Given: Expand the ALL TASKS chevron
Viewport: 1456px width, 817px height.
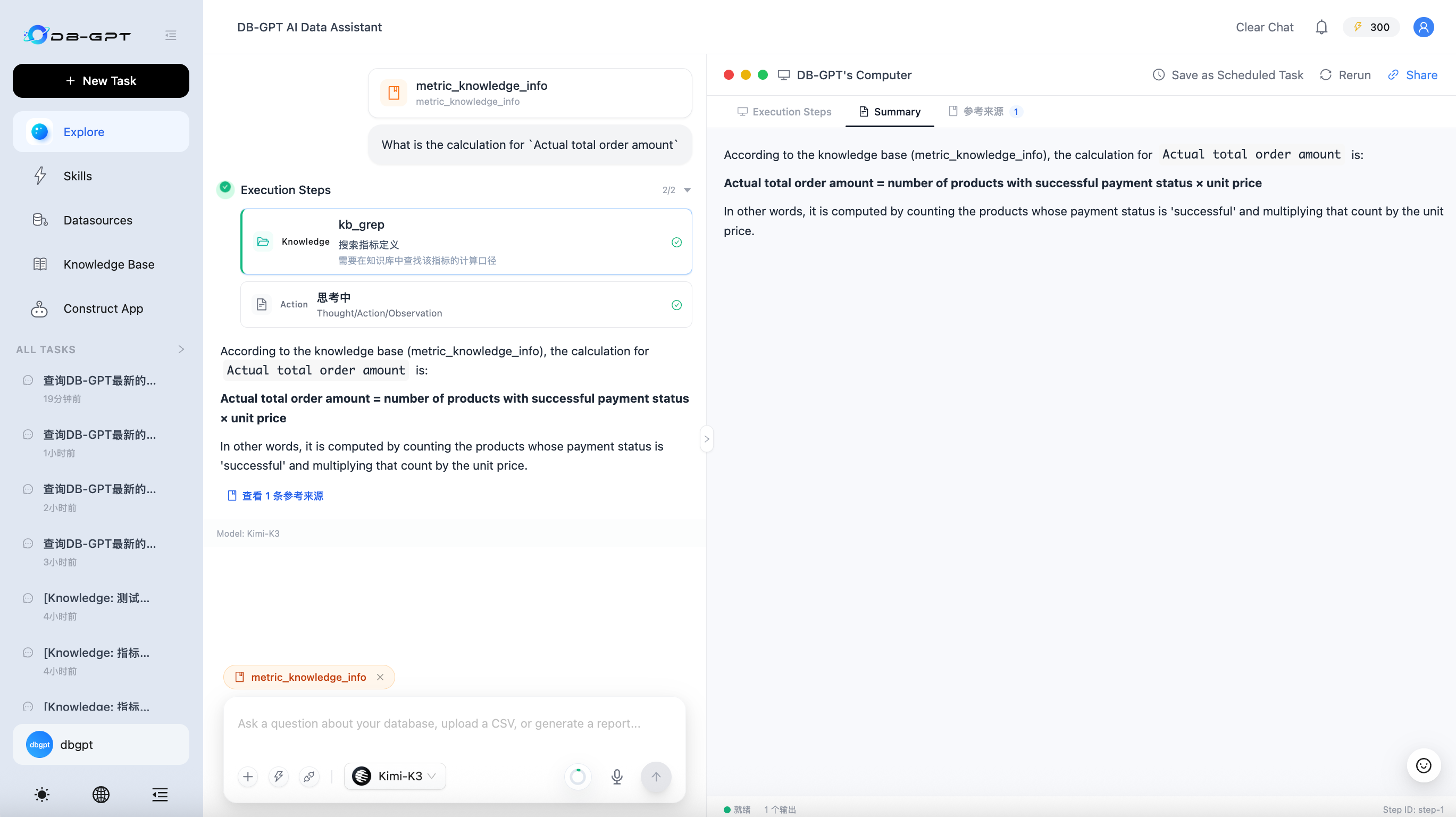Looking at the screenshot, I should pos(181,349).
